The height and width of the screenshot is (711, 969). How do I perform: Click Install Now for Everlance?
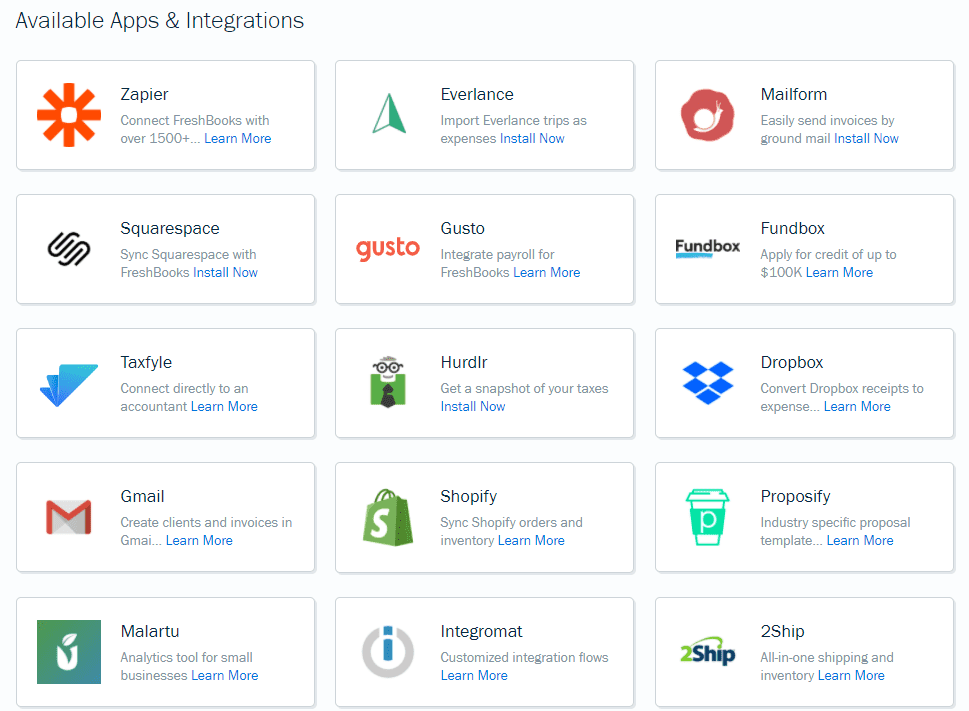click(532, 138)
